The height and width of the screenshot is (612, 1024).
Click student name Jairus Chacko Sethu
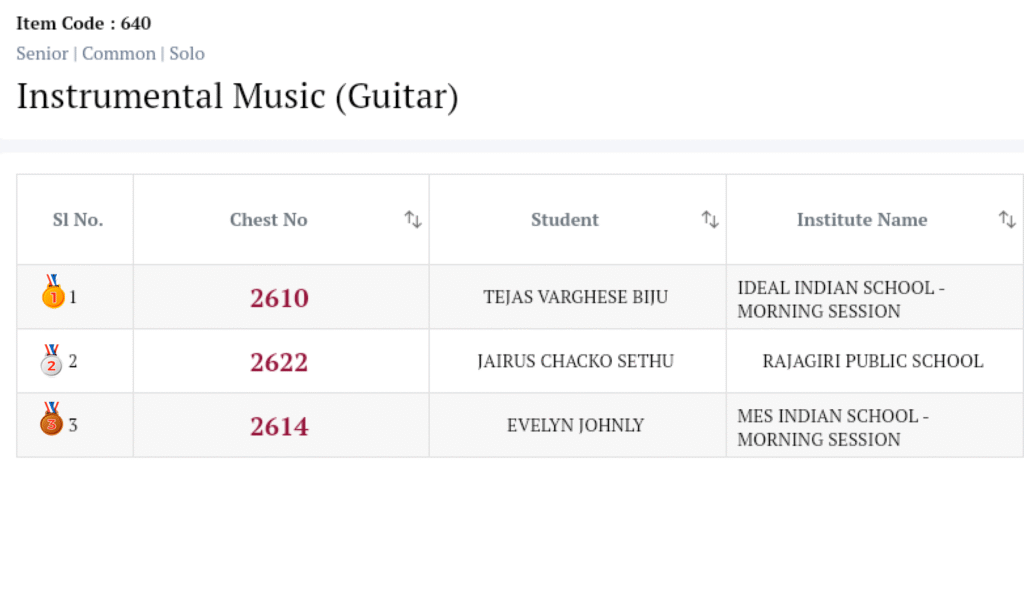coord(576,361)
